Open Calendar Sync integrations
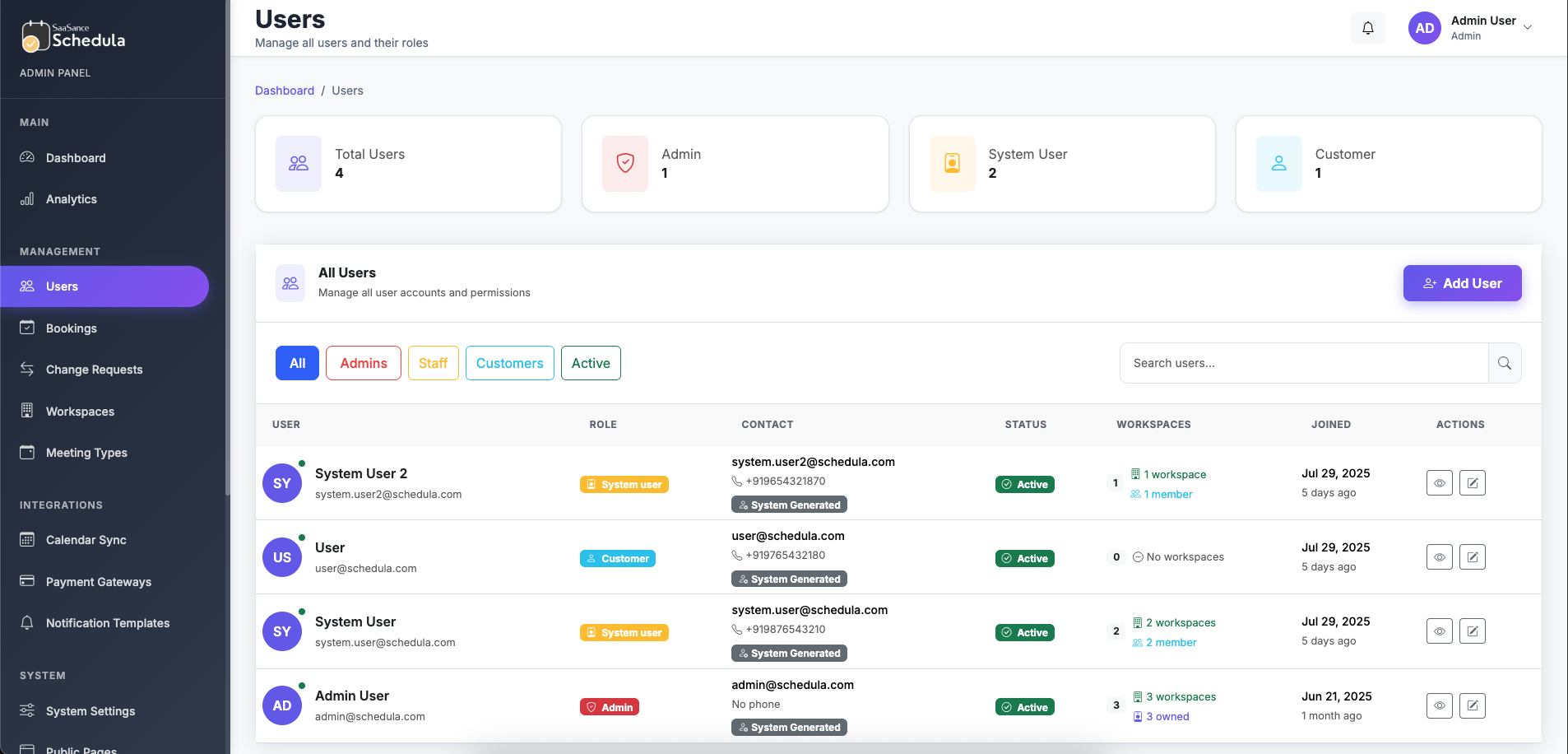This screenshot has width=1568, height=754. click(86, 539)
